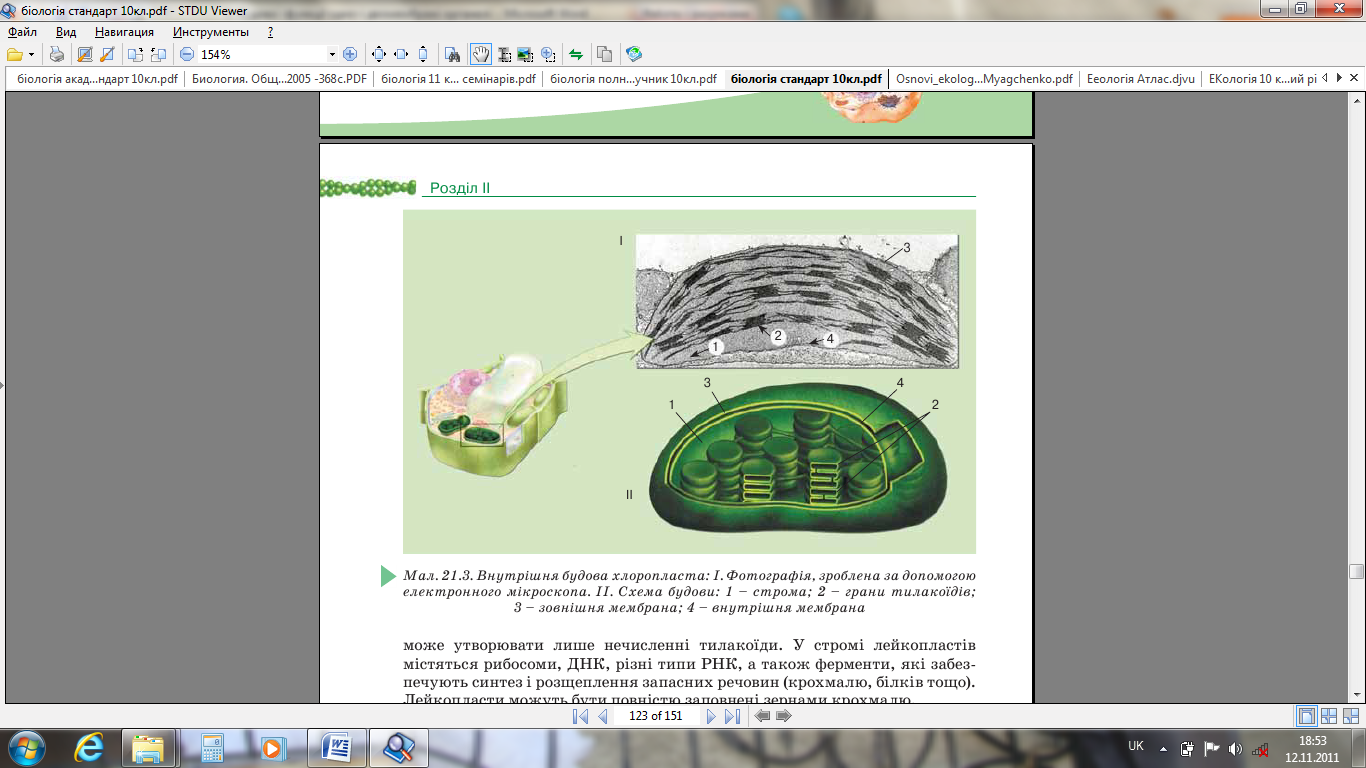Viewport: 1366px width, 768px height.
Task: Open the Навигация menu
Action: point(124,32)
